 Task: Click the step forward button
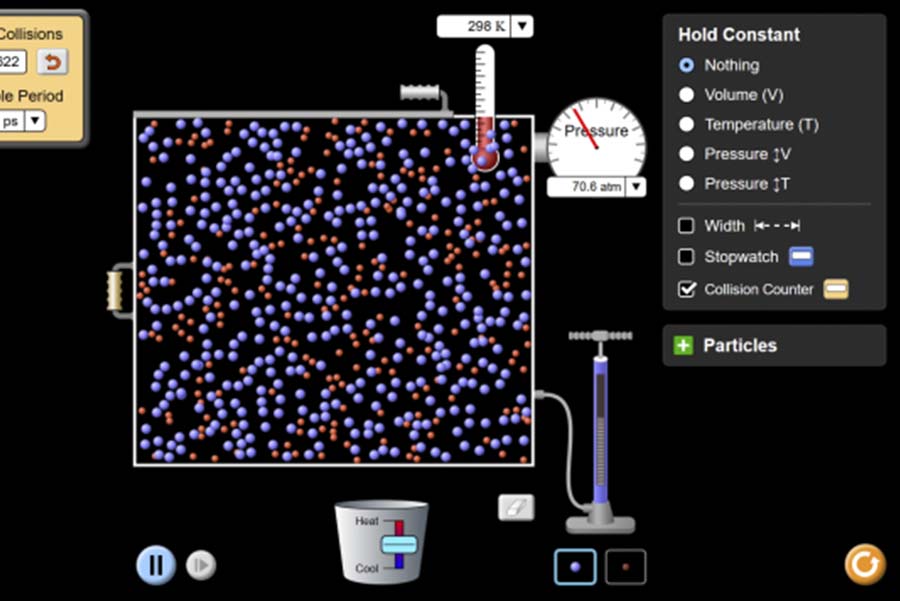point(200,566)
